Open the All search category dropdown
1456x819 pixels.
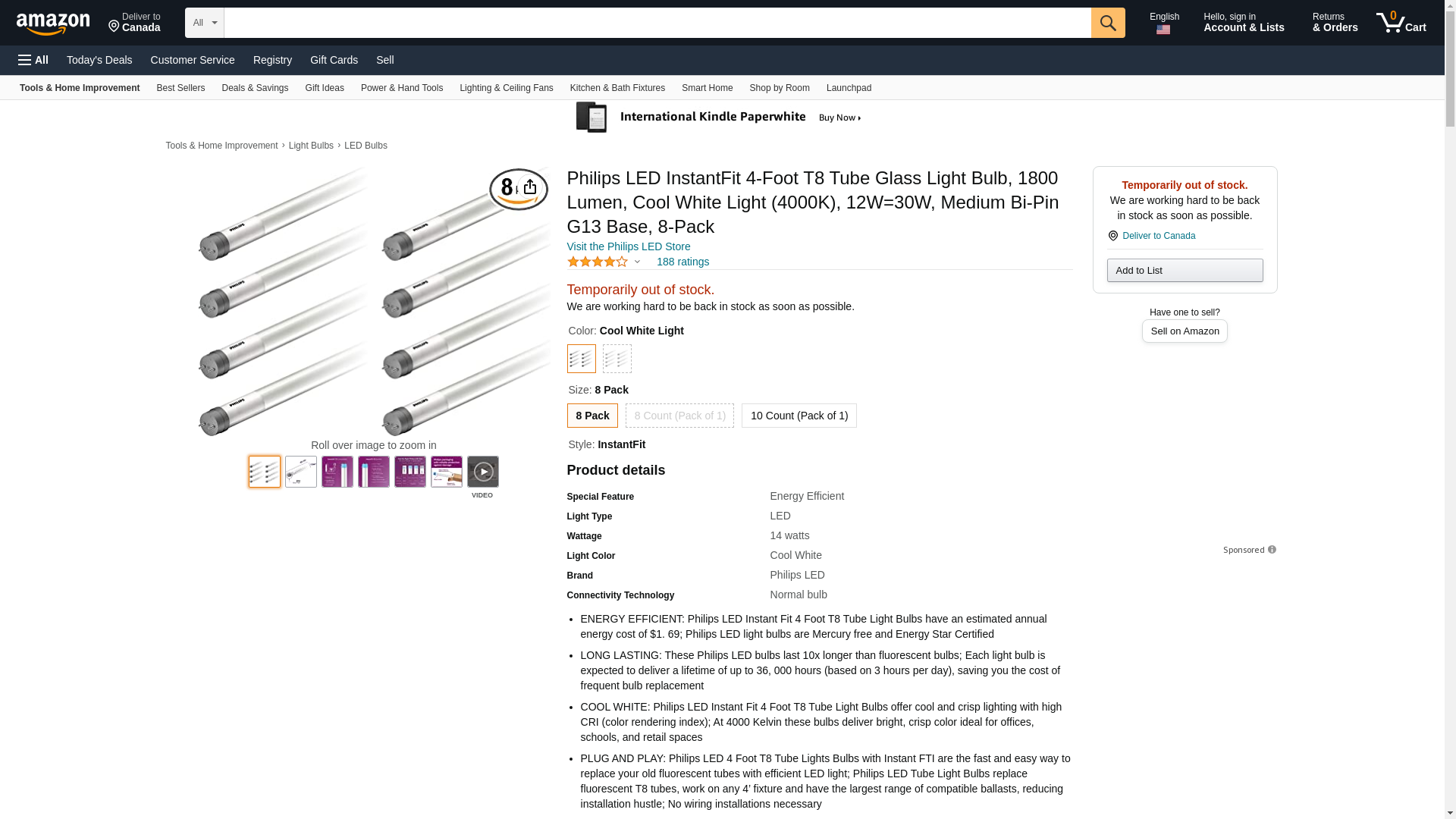click(204, 23)
